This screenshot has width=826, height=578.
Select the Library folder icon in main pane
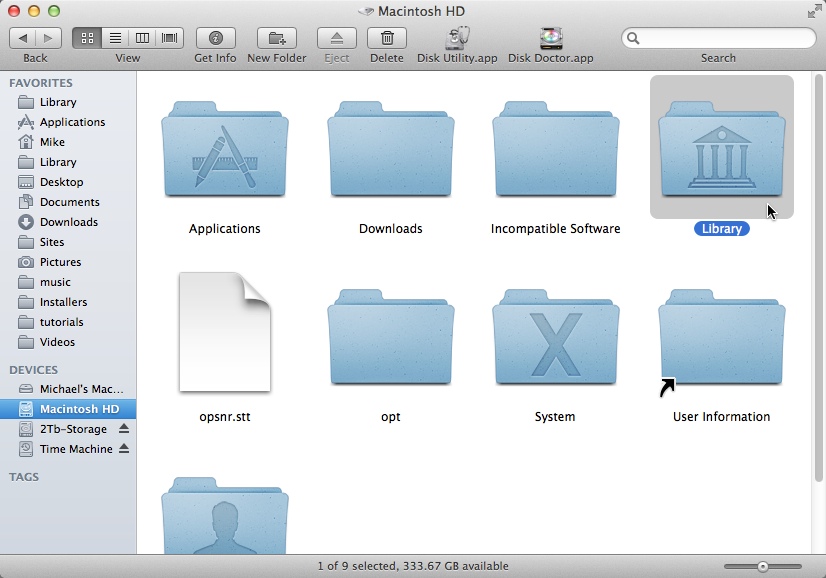coord(722,150)
